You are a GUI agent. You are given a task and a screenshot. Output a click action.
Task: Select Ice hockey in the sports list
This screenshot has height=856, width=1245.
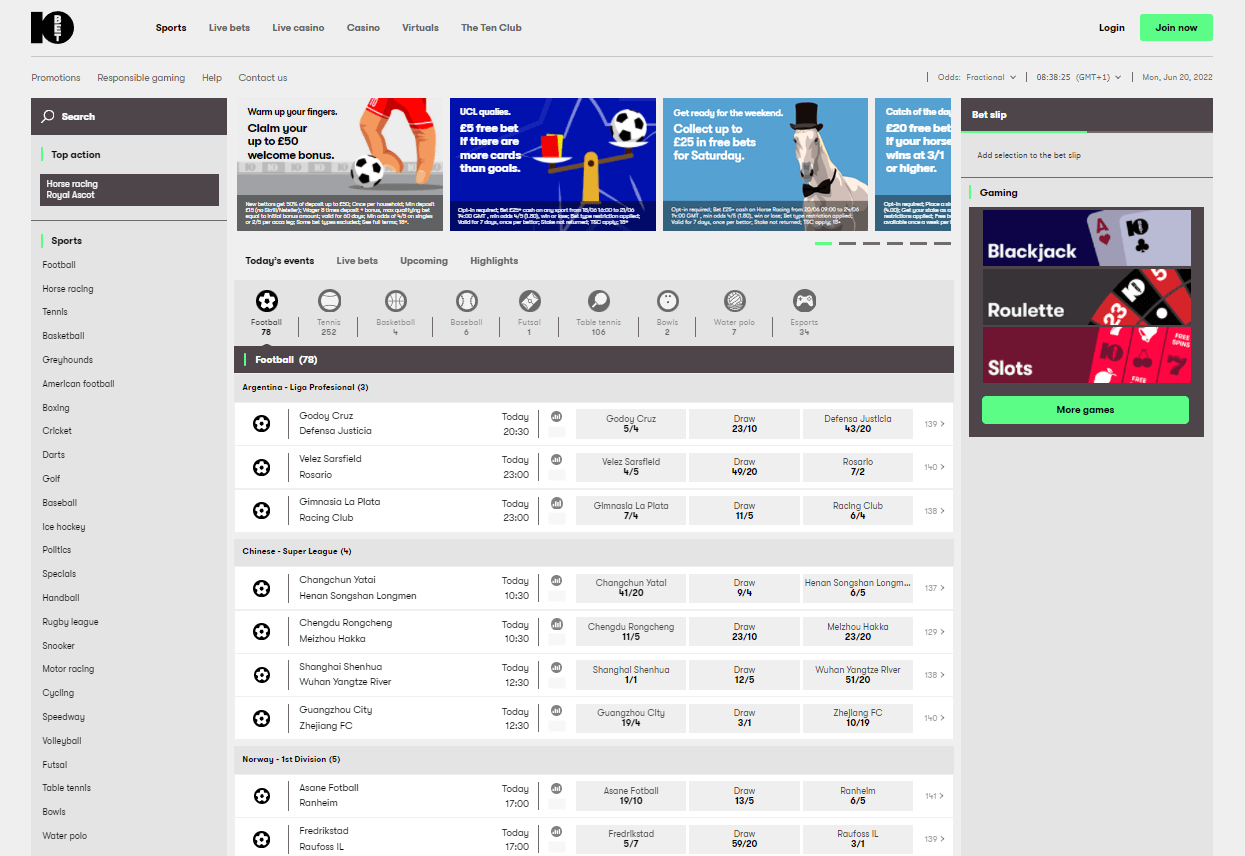(64, 527)
